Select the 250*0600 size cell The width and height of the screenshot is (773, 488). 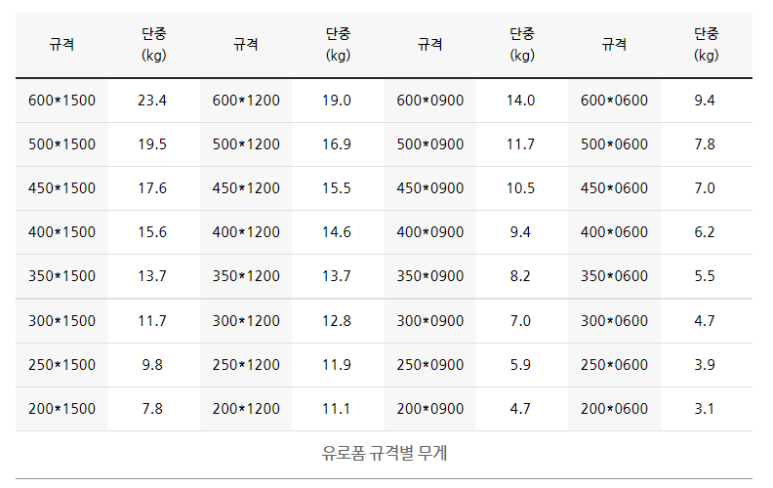[614, 365]
